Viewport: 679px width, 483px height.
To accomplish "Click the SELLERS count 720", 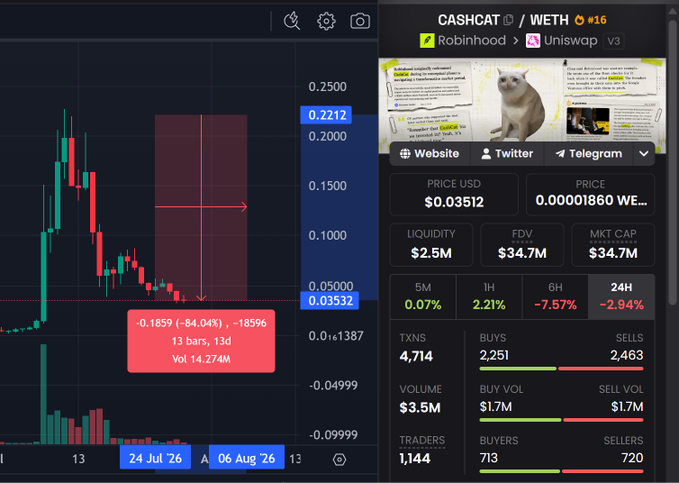I will coord(632,458).
